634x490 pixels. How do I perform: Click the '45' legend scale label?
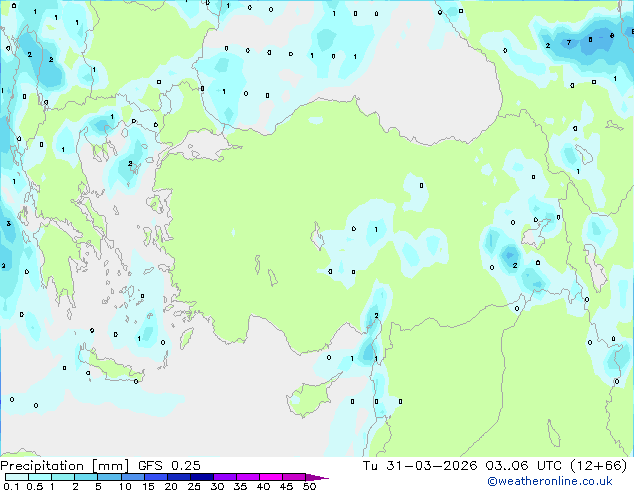click(286, 486)
